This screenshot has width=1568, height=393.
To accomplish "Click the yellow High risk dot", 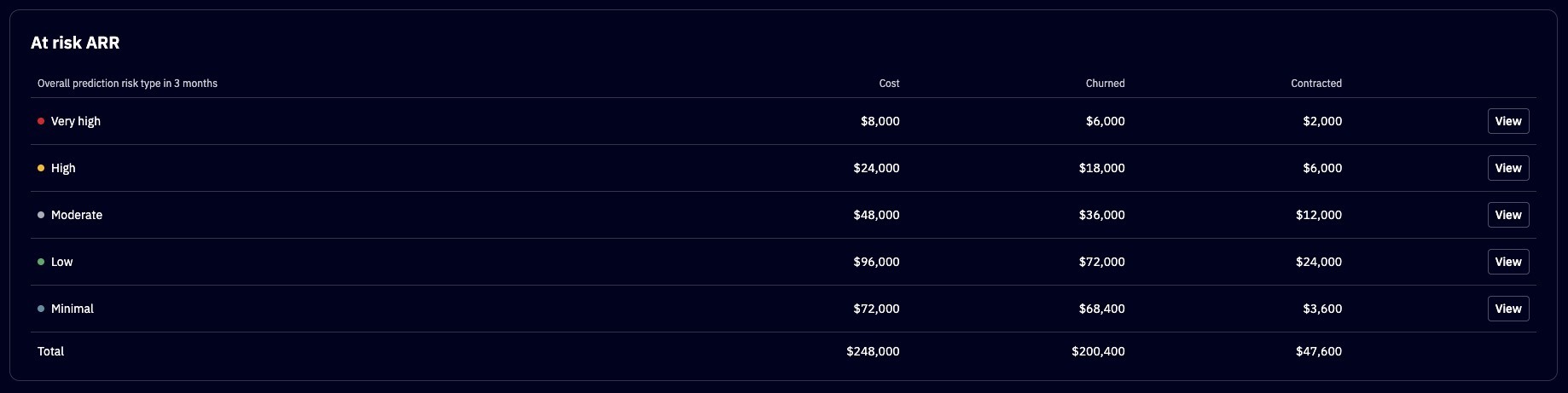I will click(x=41, y=168).
